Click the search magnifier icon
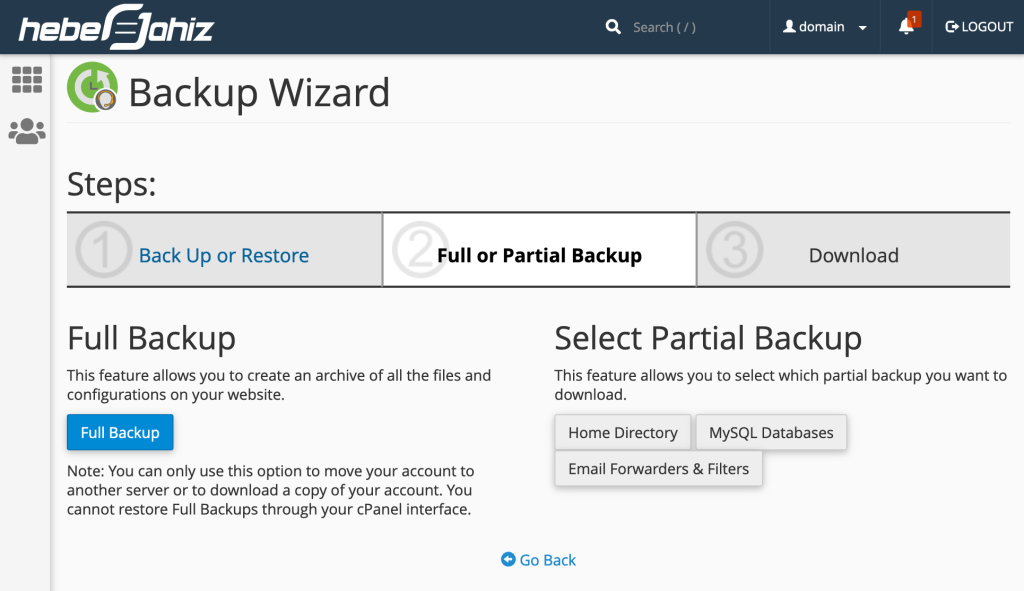Viewport: 1024px width, 591px height. click(613, 27)
